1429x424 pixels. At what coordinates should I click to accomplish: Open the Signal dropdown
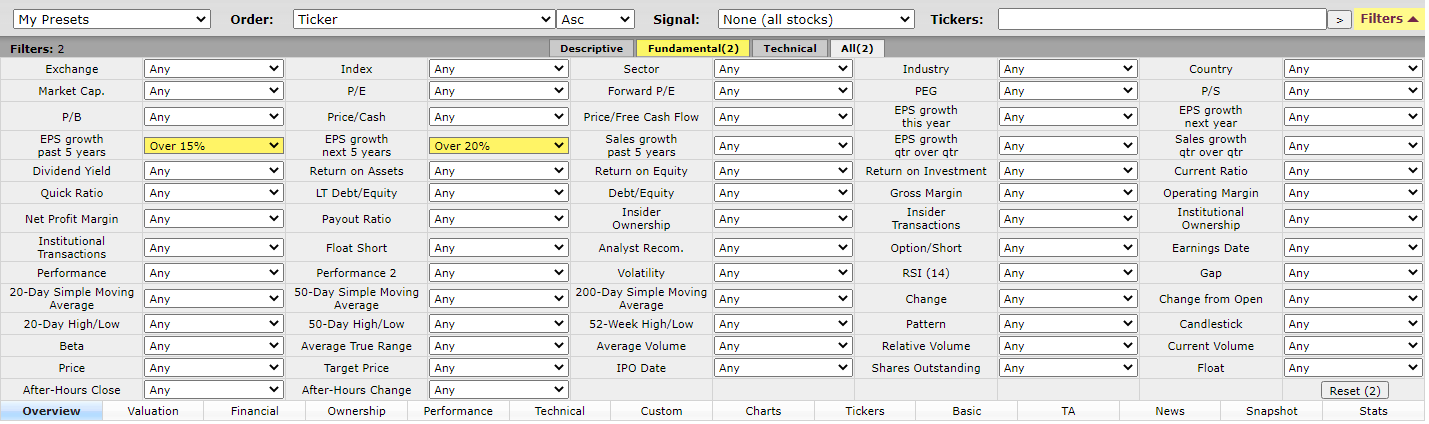816,20
